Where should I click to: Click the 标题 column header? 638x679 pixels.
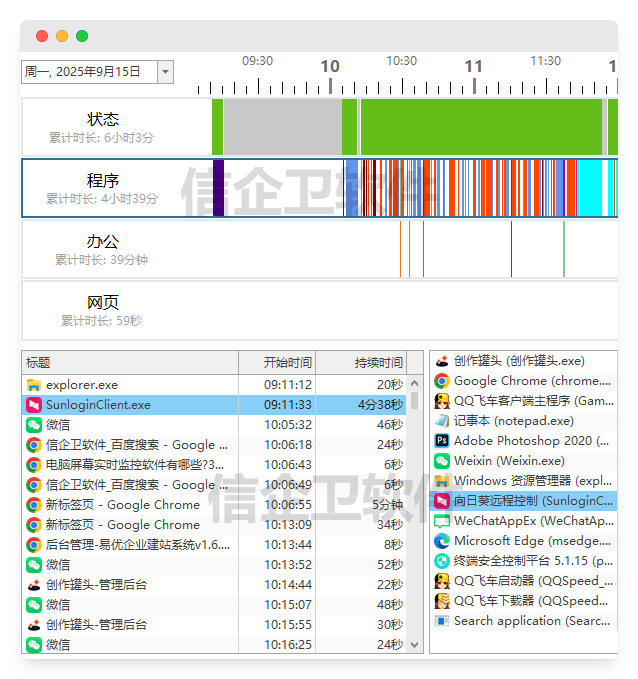tap(130, 362)
